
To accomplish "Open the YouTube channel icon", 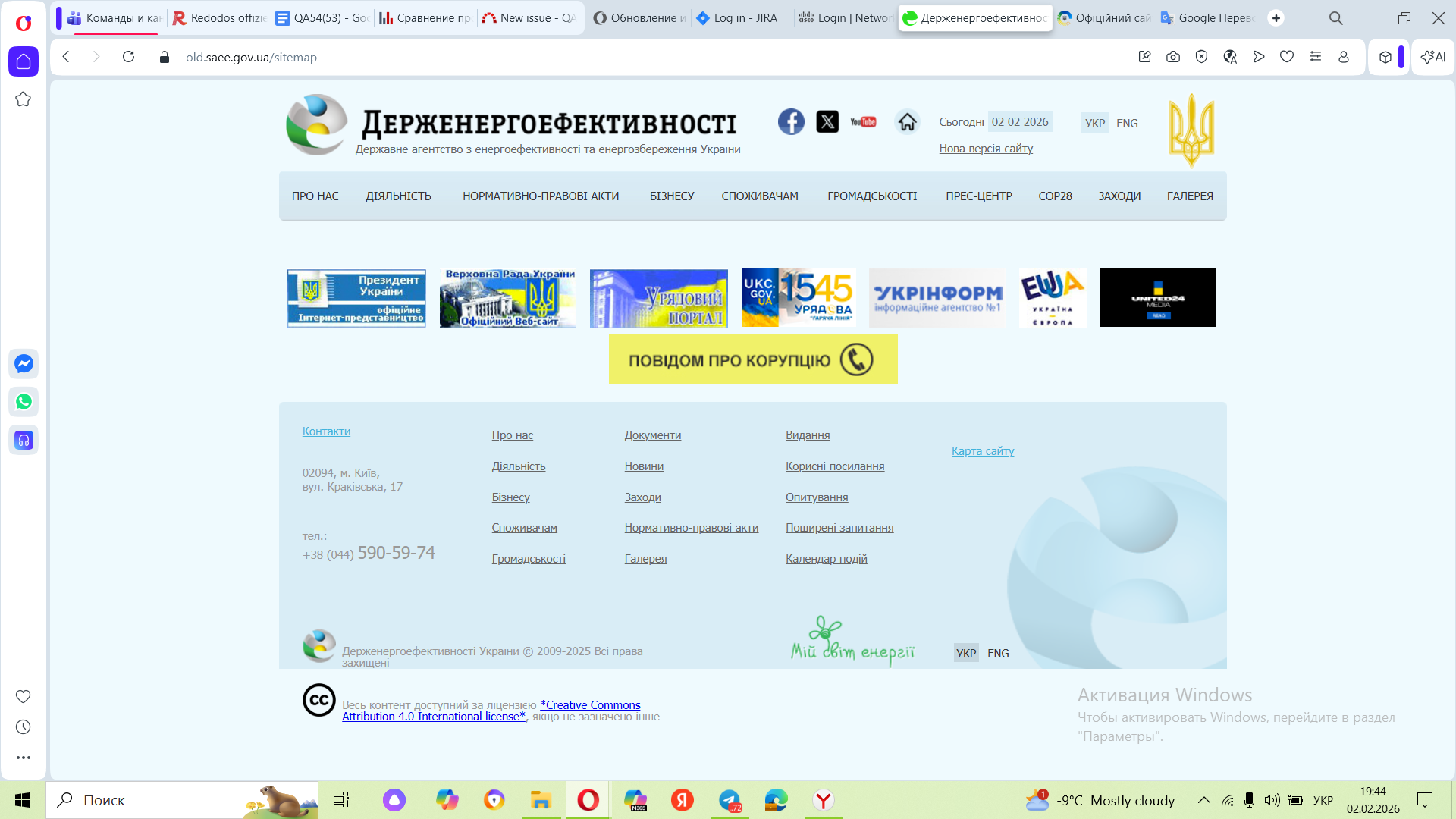I will [x=863, y=122].
